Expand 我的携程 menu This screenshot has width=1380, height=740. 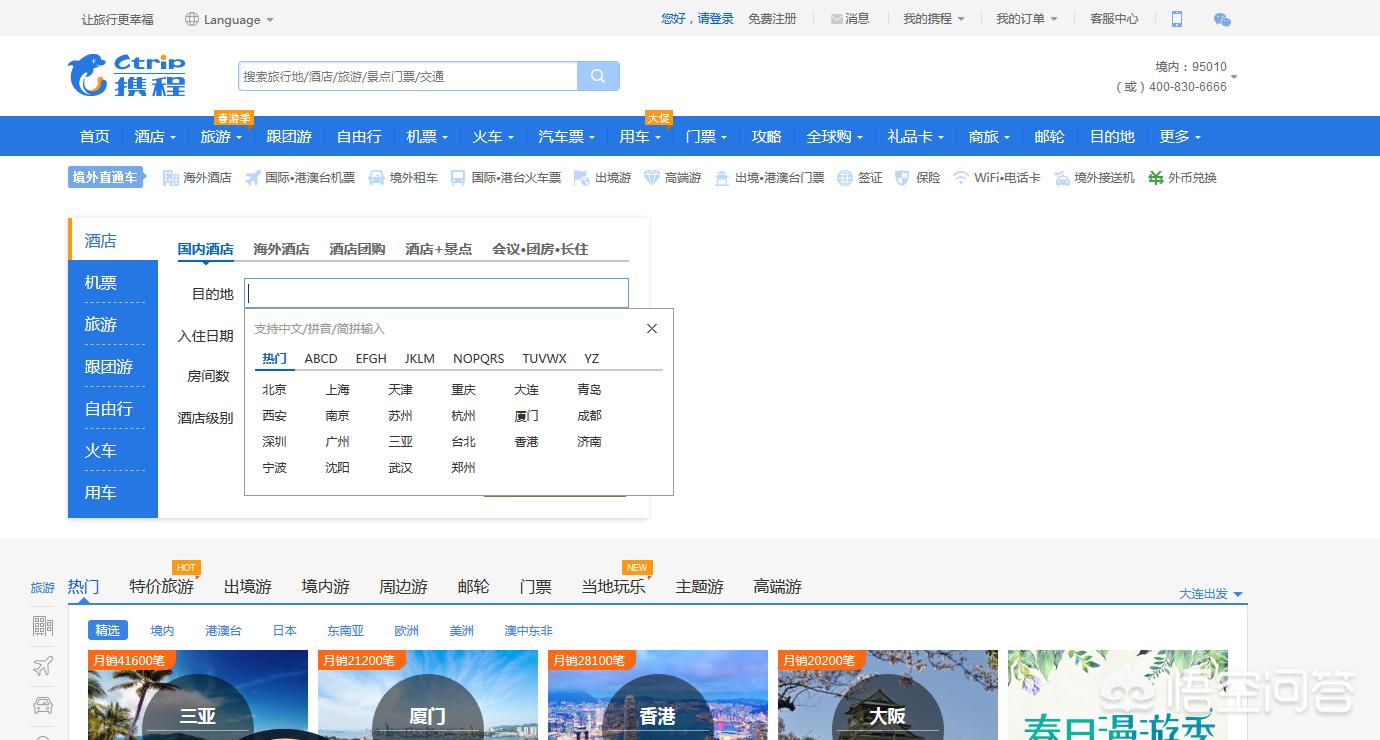click(x=934, y=19)
